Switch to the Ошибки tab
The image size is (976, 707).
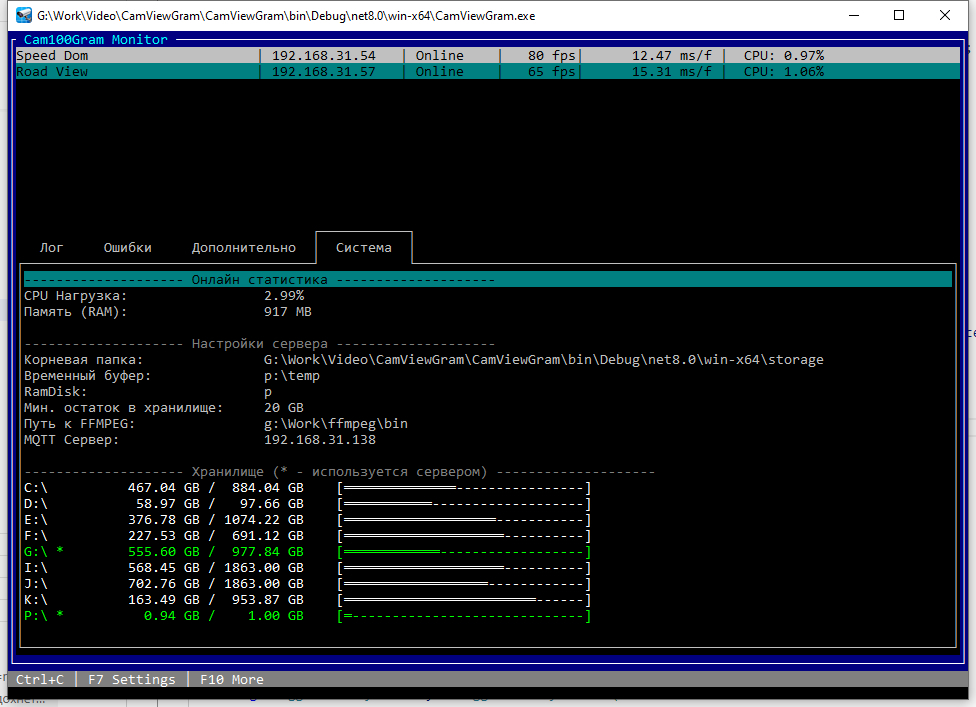(x=128, y=247)
